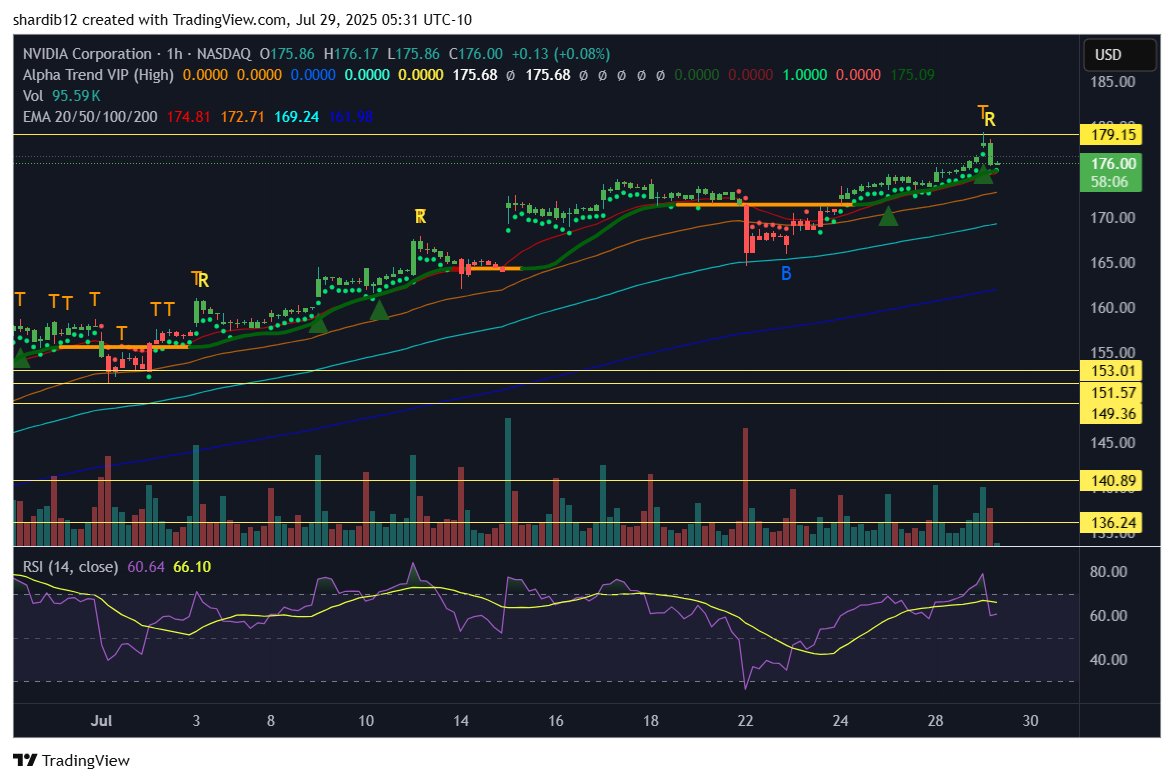1174x782 pixels.
Task: Click the green Alpha Trend value 1.0000
Action: coord(805,75)
